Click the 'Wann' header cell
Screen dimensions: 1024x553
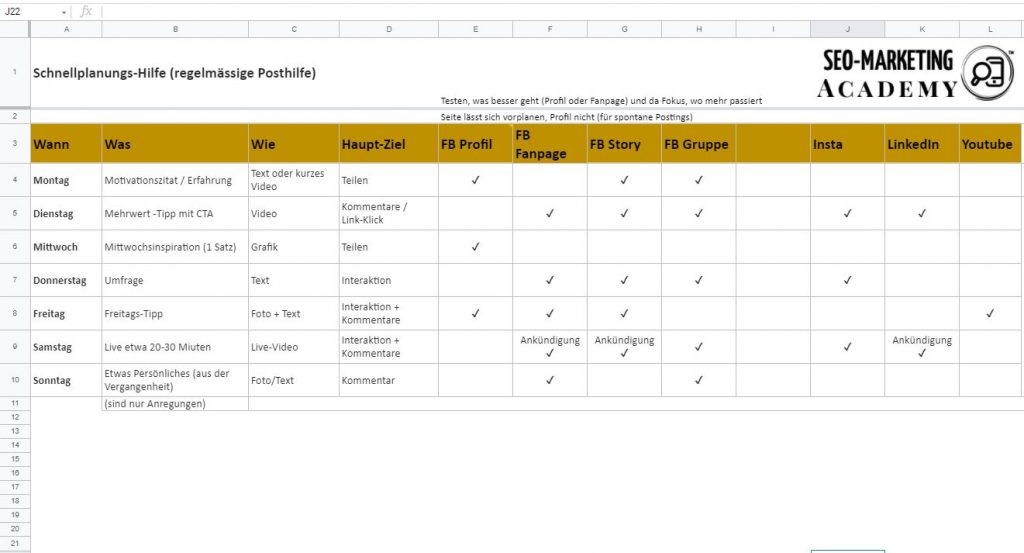click(x=66, y=144)
